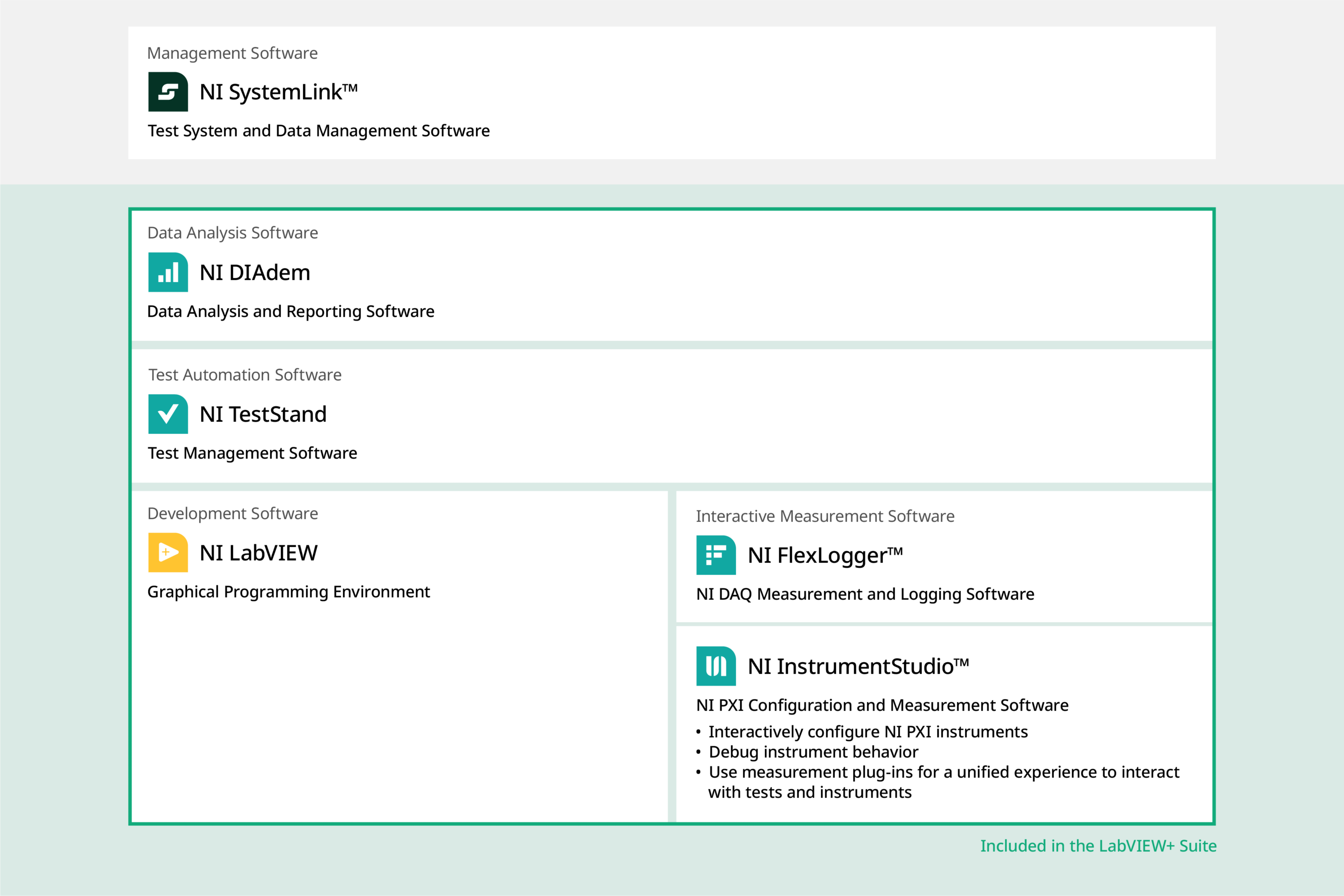Click the NI SystemLink logo icon
The height and width of the screenshot is (896, 1344).
(x=168, y=91)
